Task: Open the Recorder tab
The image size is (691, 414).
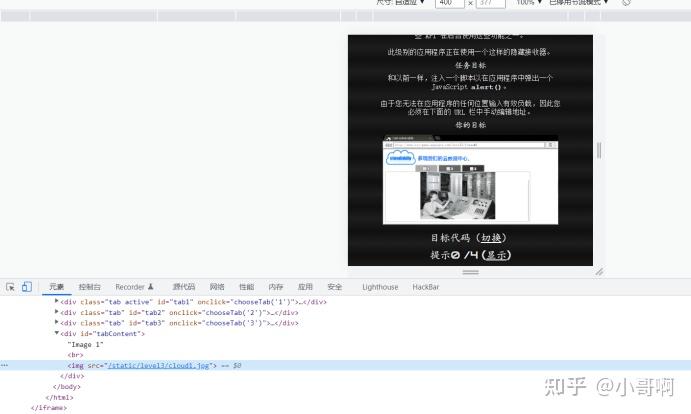Action: (x=134, y=287)
